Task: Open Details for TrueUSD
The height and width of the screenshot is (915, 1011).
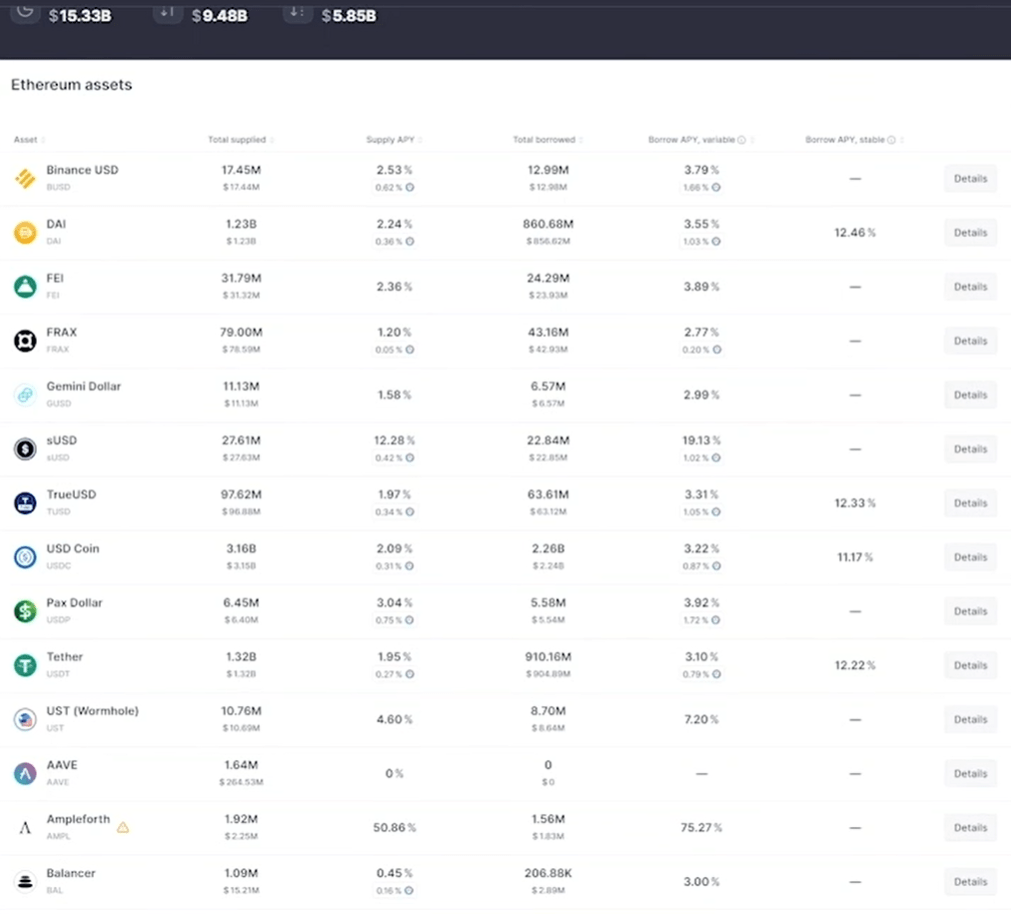Action: tap(970, 503)
